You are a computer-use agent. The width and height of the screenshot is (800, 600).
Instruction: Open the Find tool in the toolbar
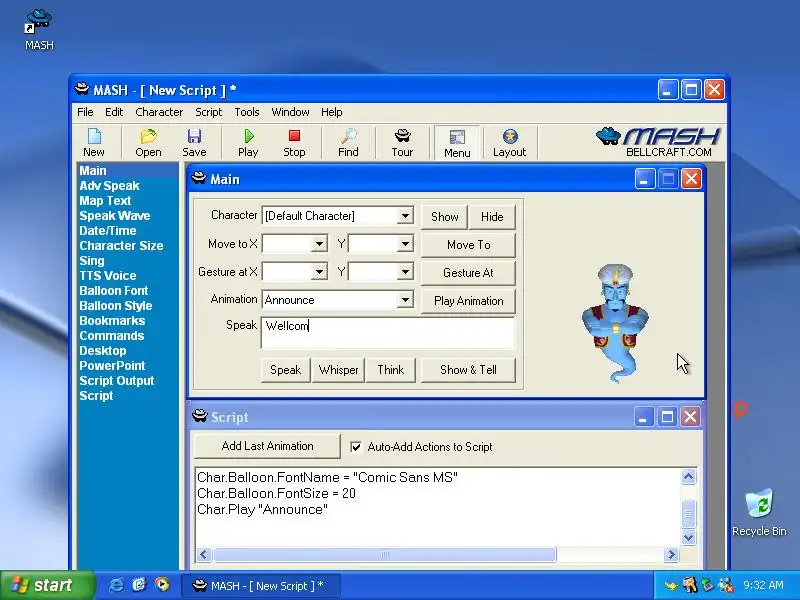click(348, 142)
